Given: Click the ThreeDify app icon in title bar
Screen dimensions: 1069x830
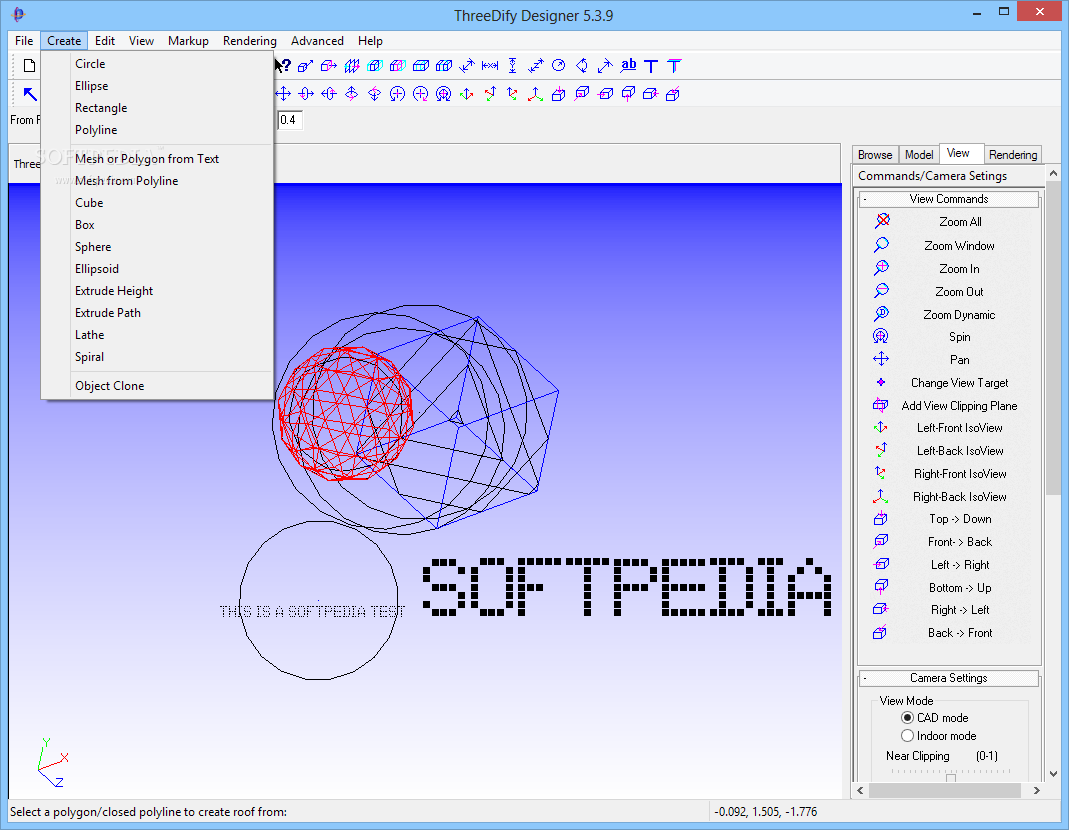Looking at the screenshot, I should tap(18, 14).
